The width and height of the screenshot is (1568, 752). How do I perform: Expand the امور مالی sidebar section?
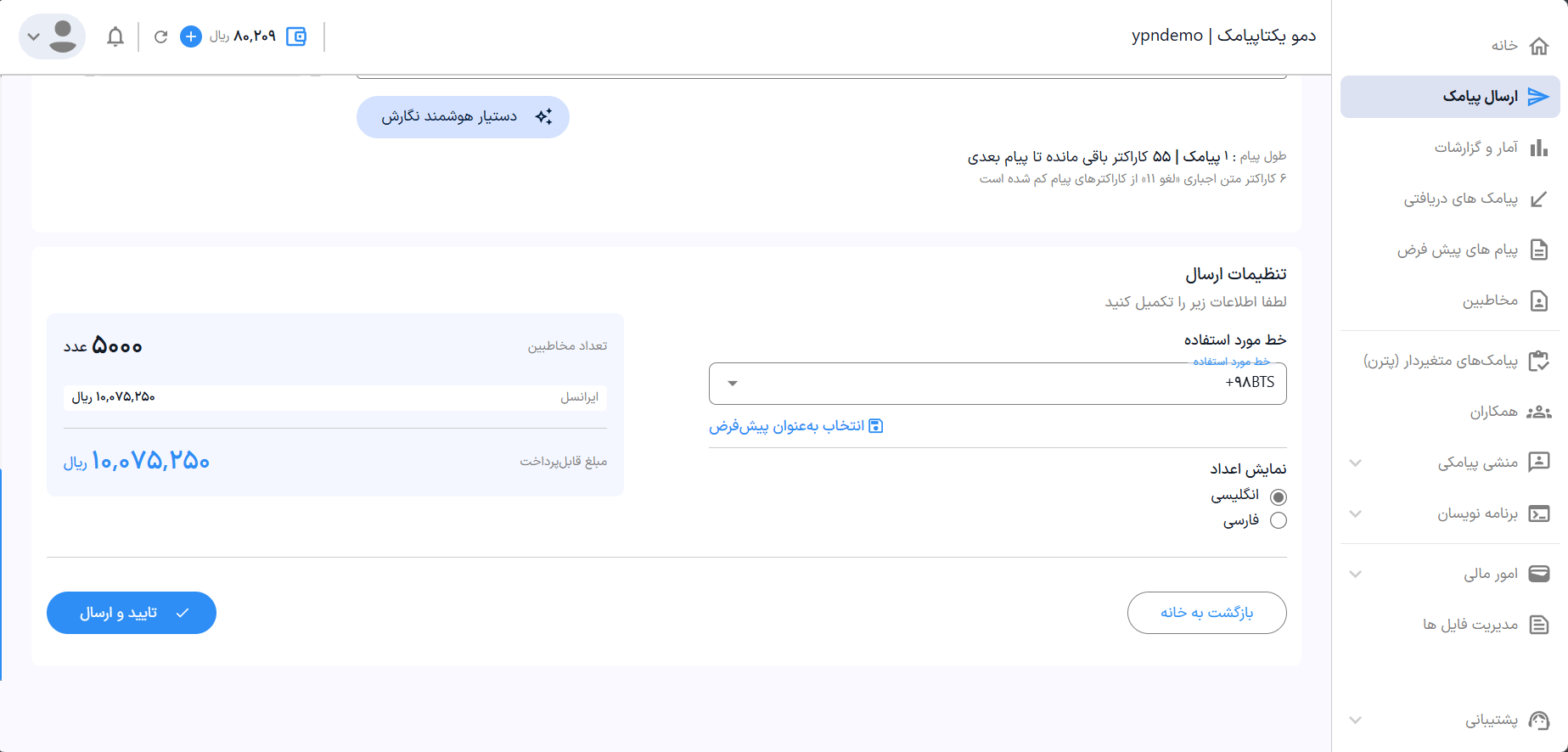click(1356, 574)
